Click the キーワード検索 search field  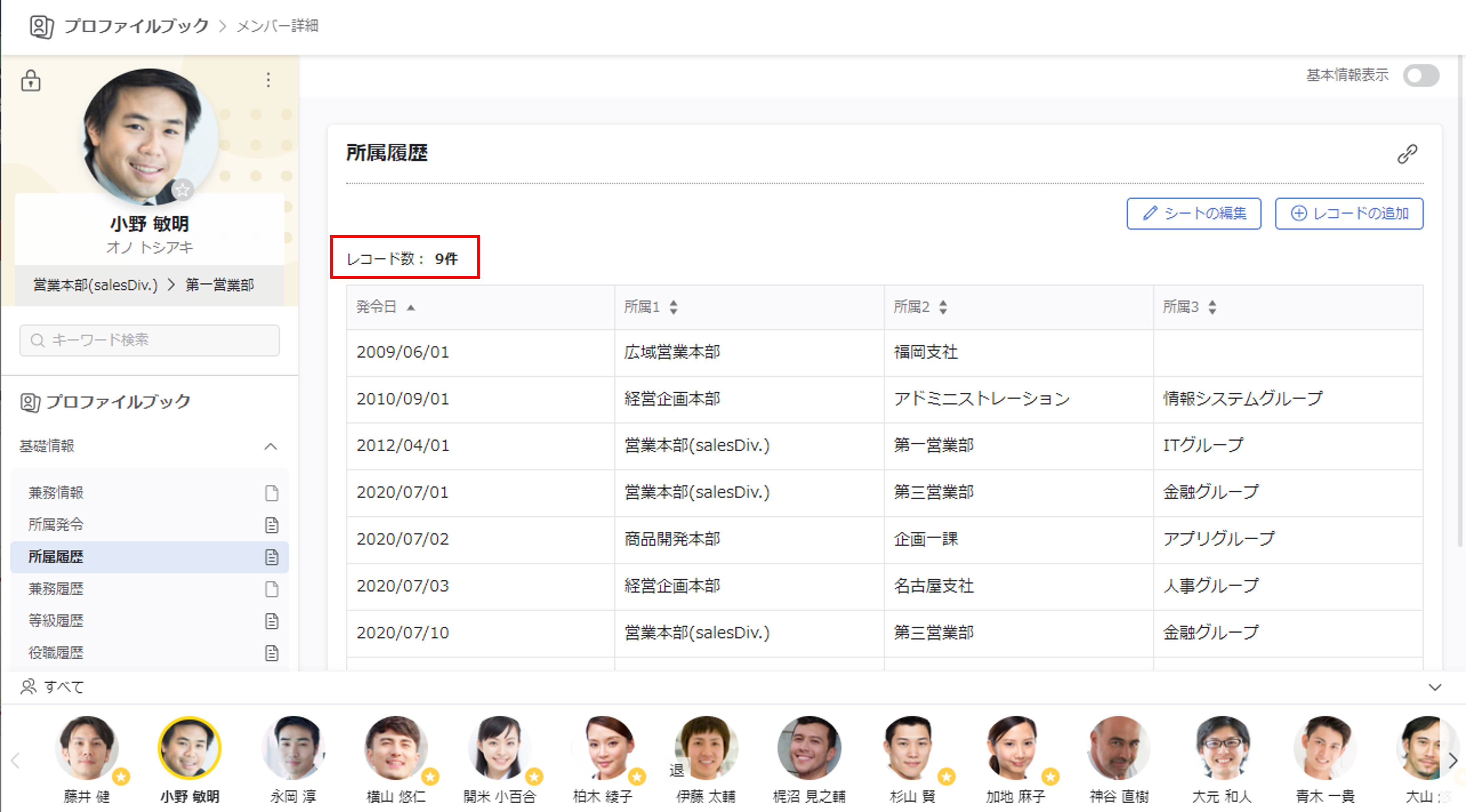(150, 340)
